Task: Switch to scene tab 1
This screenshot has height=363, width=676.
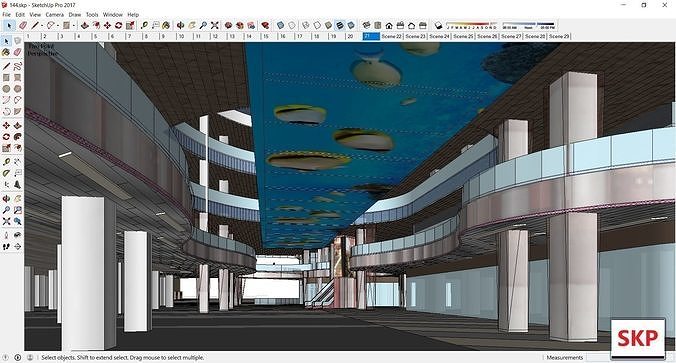Action: pyautogui.click(x=33, y=37)
